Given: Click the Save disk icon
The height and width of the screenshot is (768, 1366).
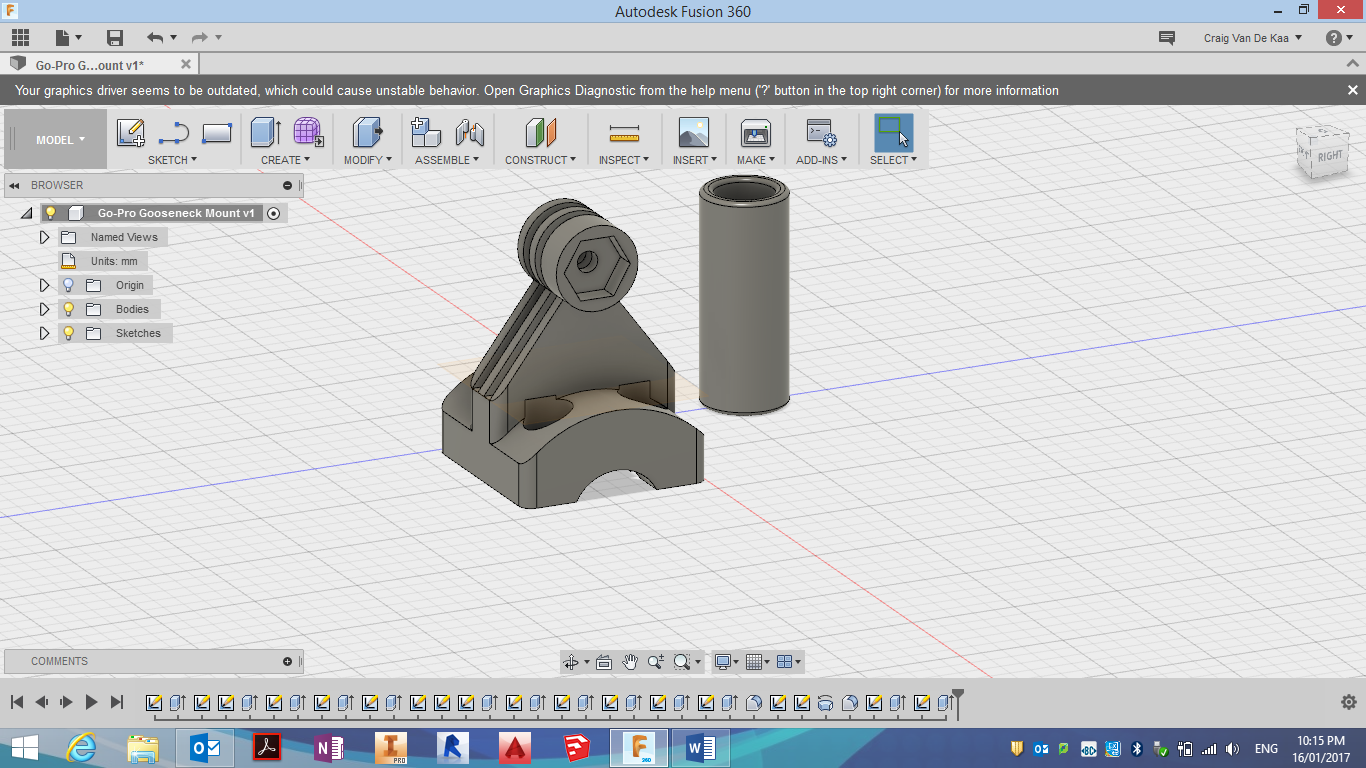Looking at the screenshot, I should (115, 38).
